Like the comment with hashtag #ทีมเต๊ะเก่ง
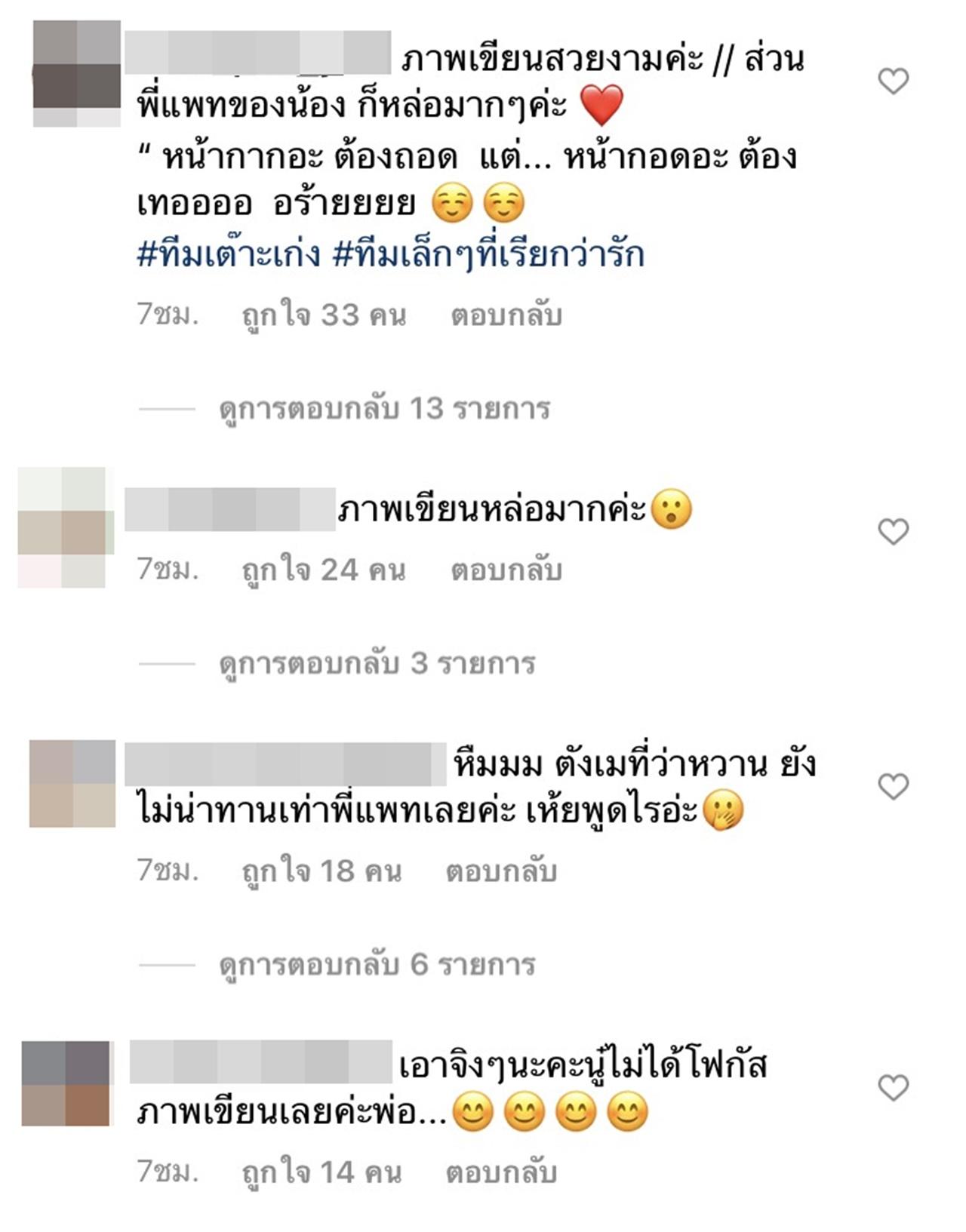Screen dimensions: 966x1232 [x=894, y=81]
